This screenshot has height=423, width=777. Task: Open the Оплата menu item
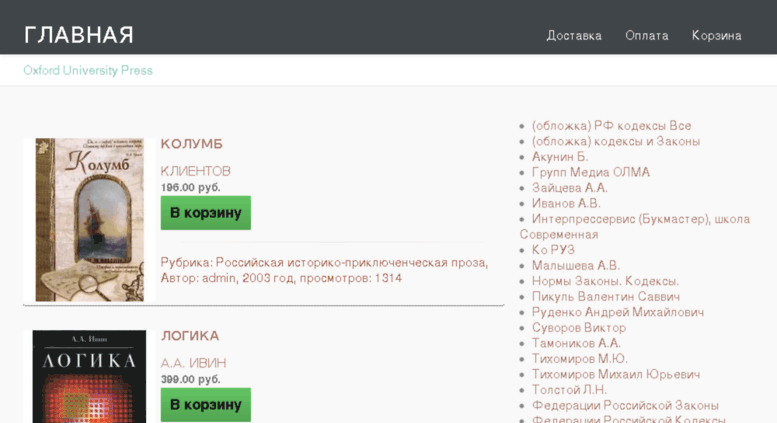647,36
